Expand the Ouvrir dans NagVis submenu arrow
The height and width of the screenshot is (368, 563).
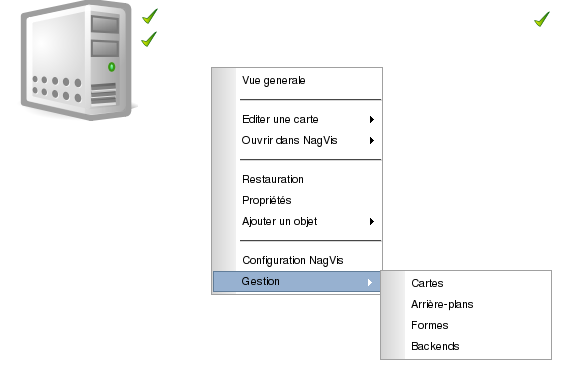(x=372, y=140)
